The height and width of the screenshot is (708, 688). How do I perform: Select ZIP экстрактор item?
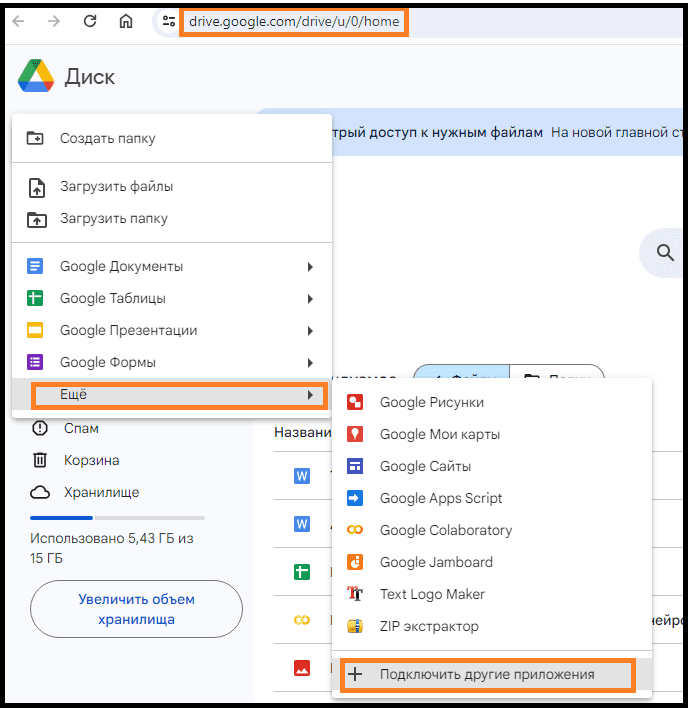tap(492, 626)
